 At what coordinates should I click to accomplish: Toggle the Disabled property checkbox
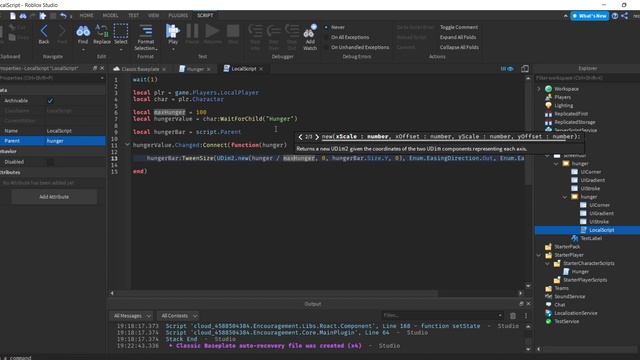coord(50,162)
